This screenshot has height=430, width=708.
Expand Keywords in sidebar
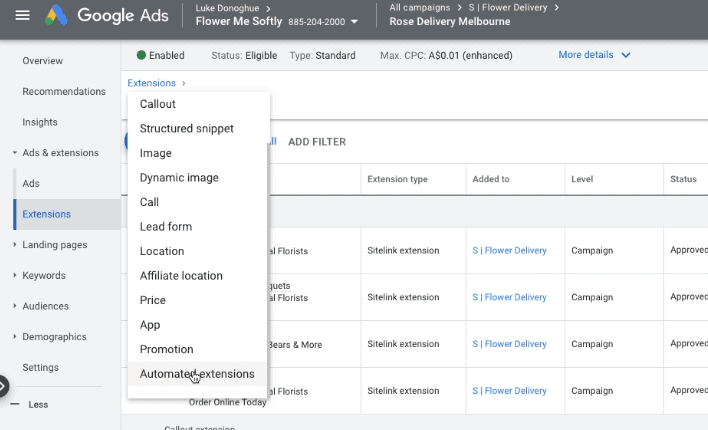tap(15, 276)
